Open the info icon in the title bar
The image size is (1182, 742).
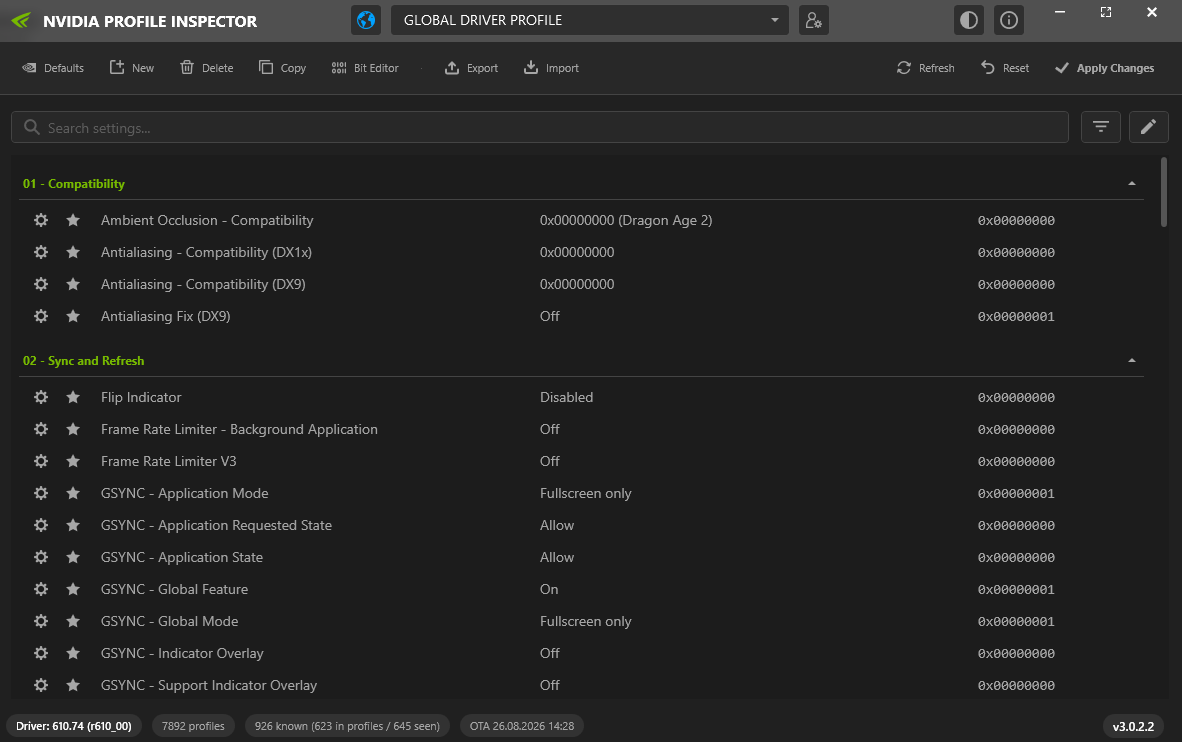(1009, 20)
